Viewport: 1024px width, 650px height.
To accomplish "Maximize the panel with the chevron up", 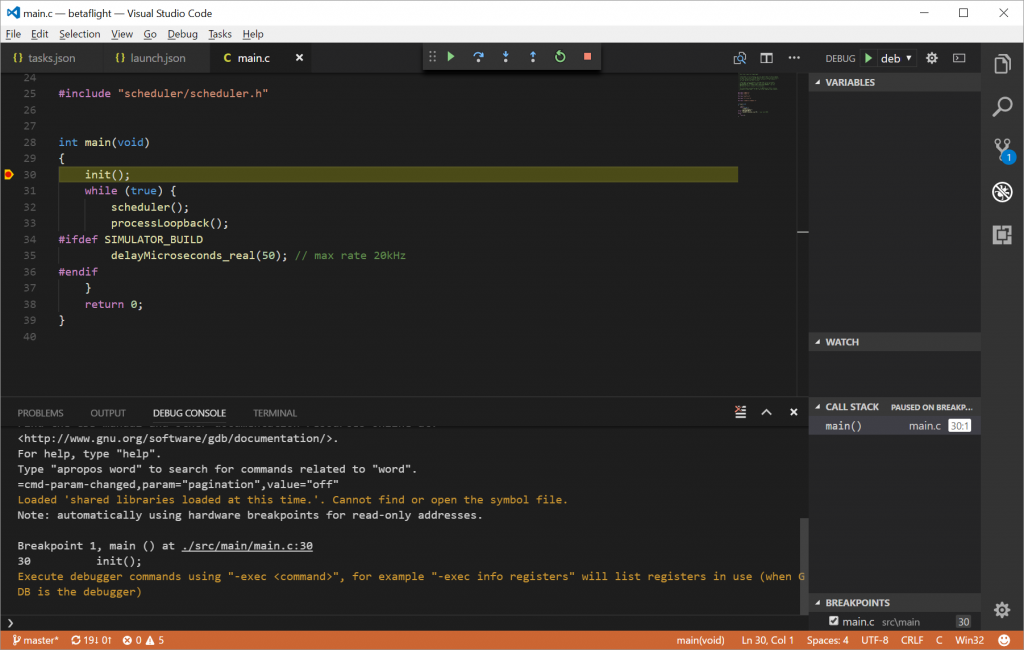I will coord(767,412).
